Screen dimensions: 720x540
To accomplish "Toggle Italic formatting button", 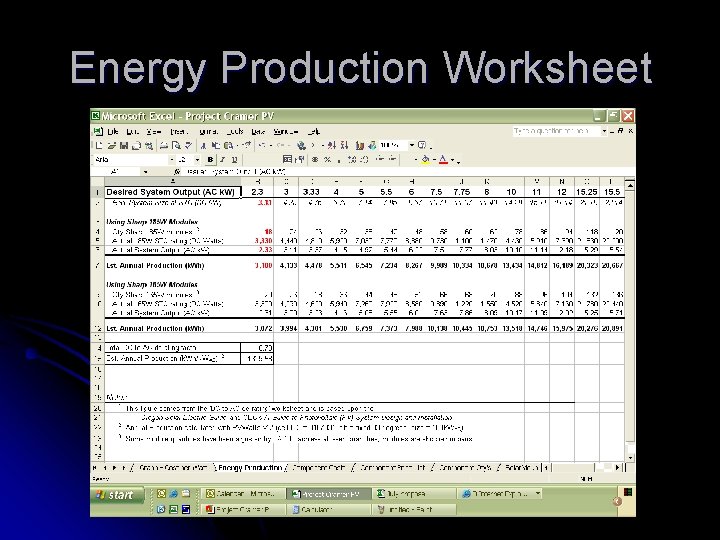I will [222, 159].
